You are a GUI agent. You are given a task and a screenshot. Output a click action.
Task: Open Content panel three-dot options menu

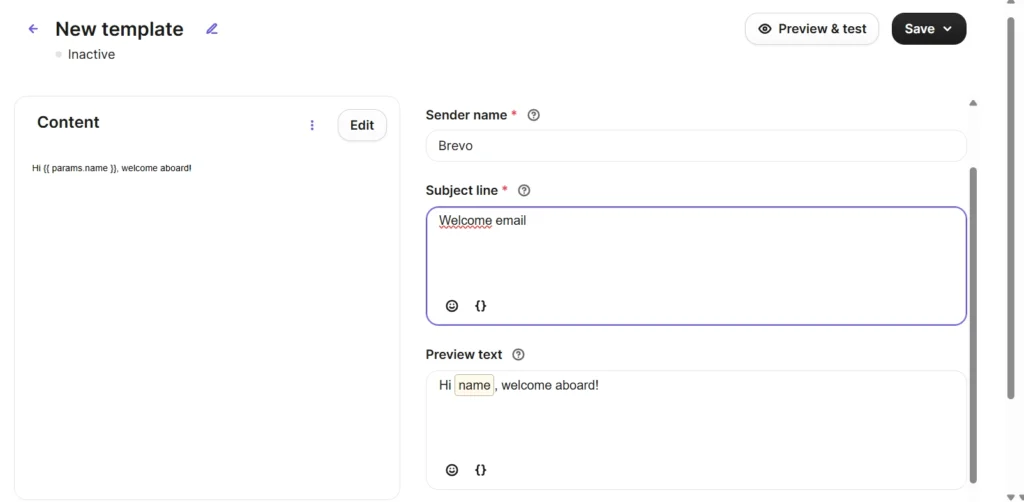point(312,125)
